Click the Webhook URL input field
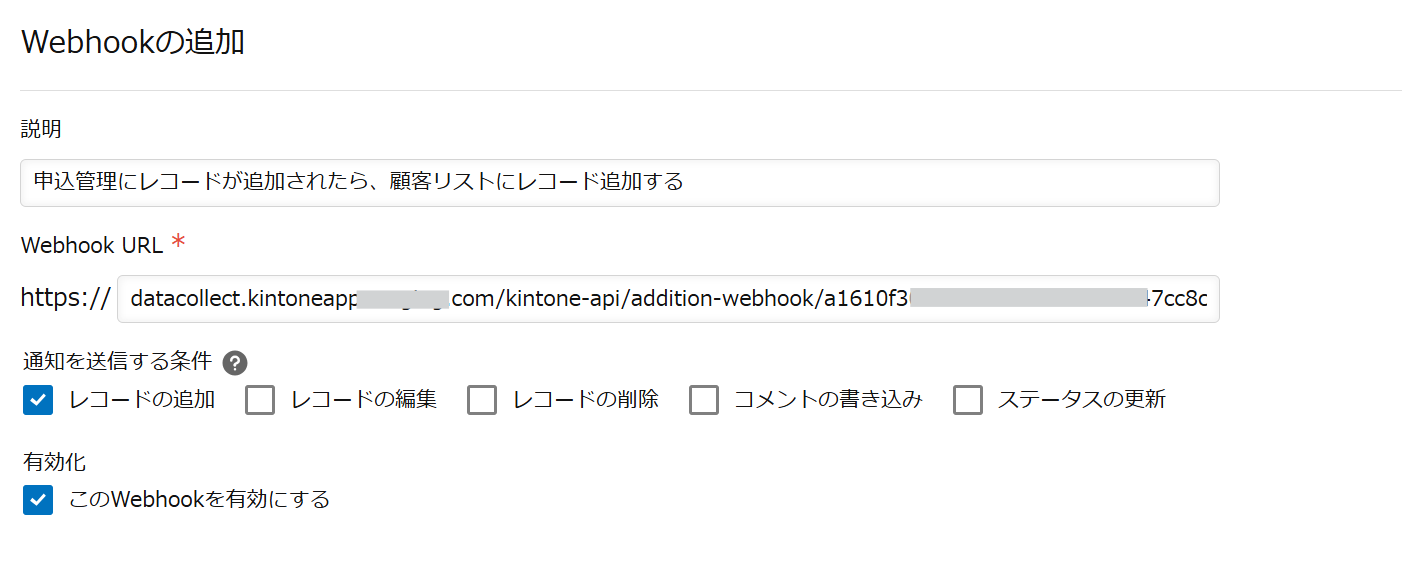The width and height of the screenshot is (1402, 564). point(667,299)
